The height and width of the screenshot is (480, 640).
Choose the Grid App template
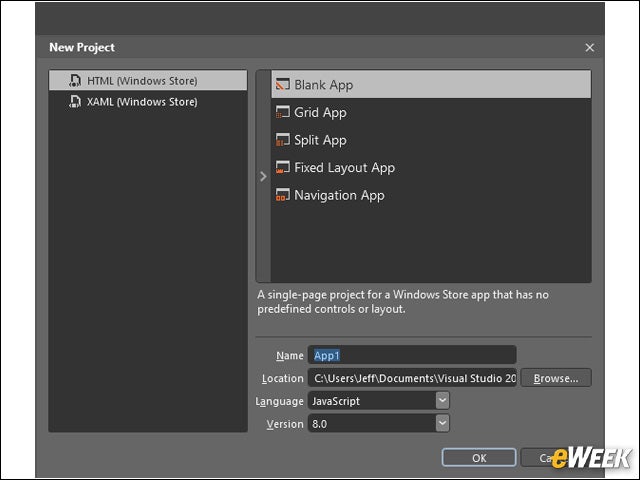click(x=431, y=112)
